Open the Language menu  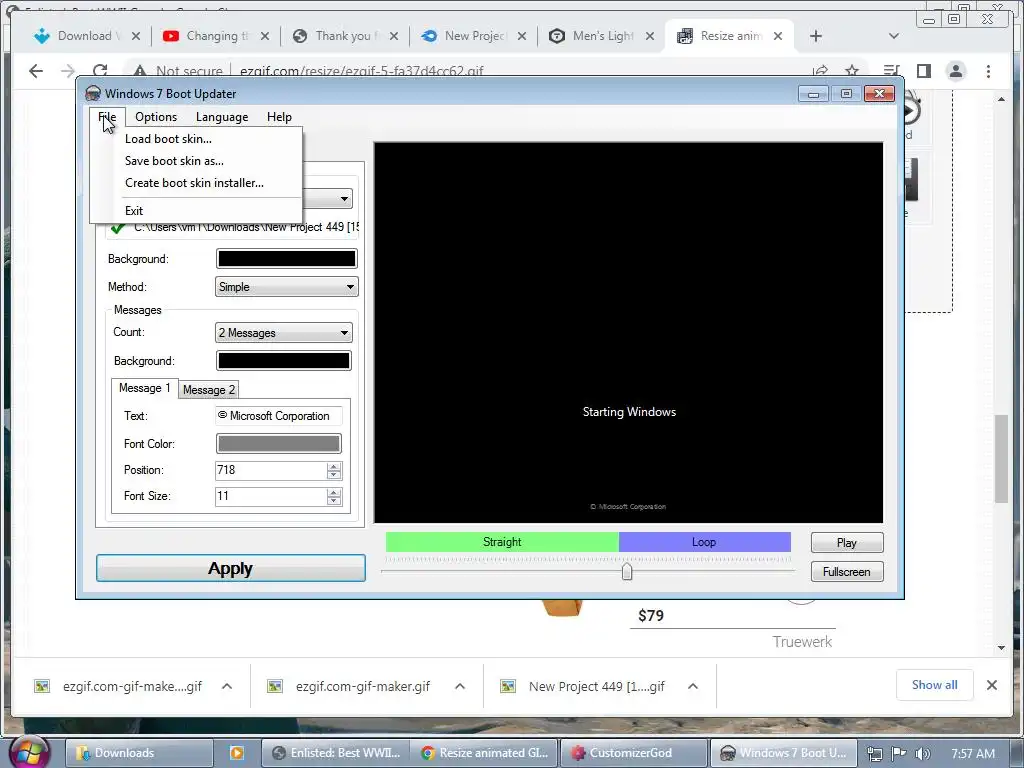[222, 117]
